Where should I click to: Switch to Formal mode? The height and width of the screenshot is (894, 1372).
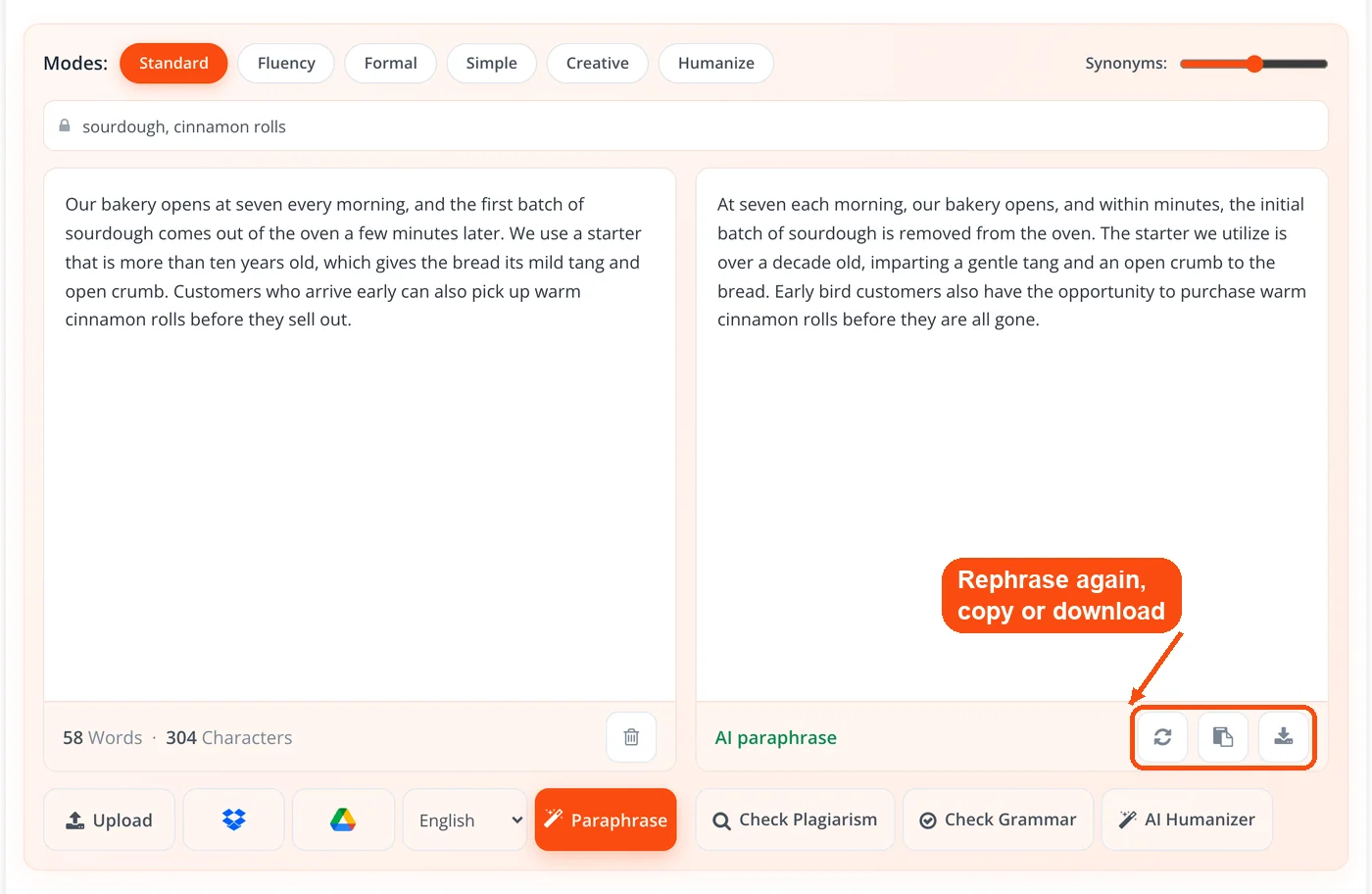(390, 64)
